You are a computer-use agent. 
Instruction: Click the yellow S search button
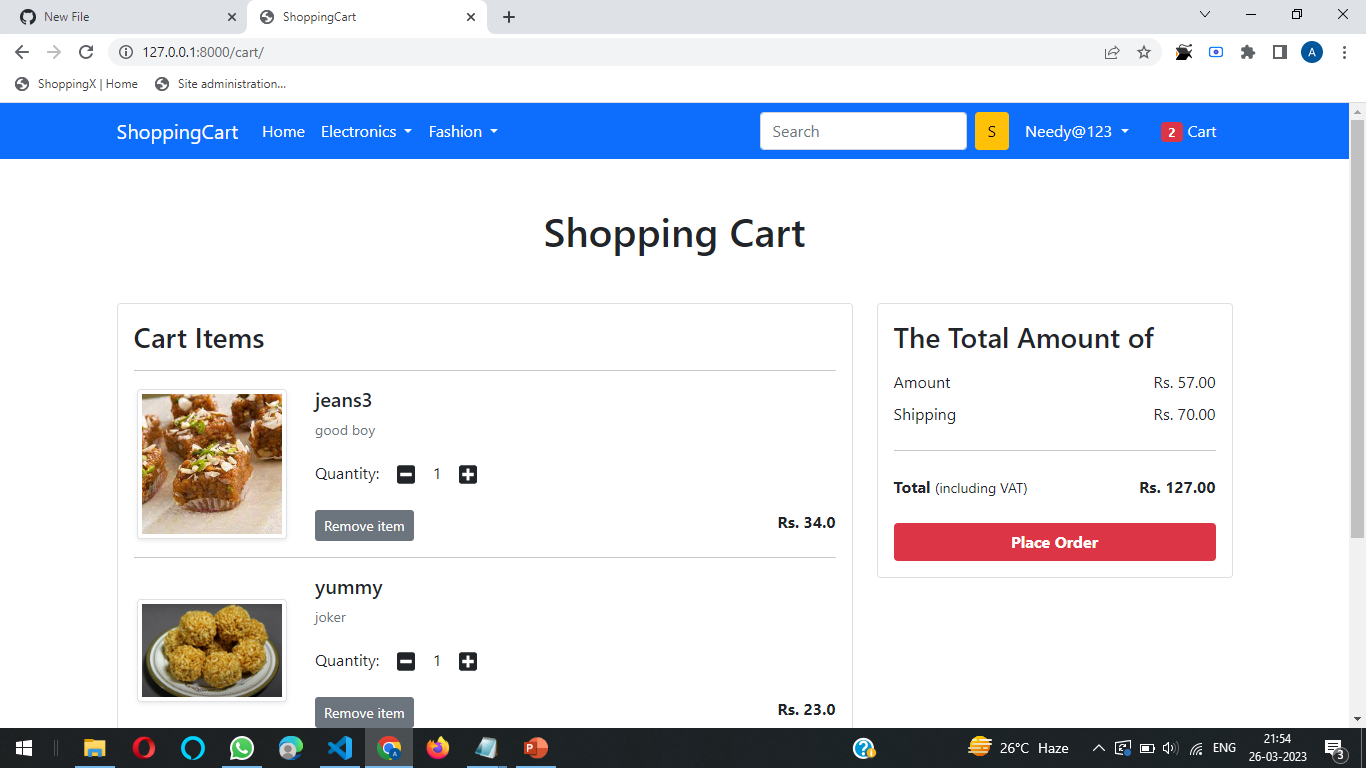(x=992, y=131)
